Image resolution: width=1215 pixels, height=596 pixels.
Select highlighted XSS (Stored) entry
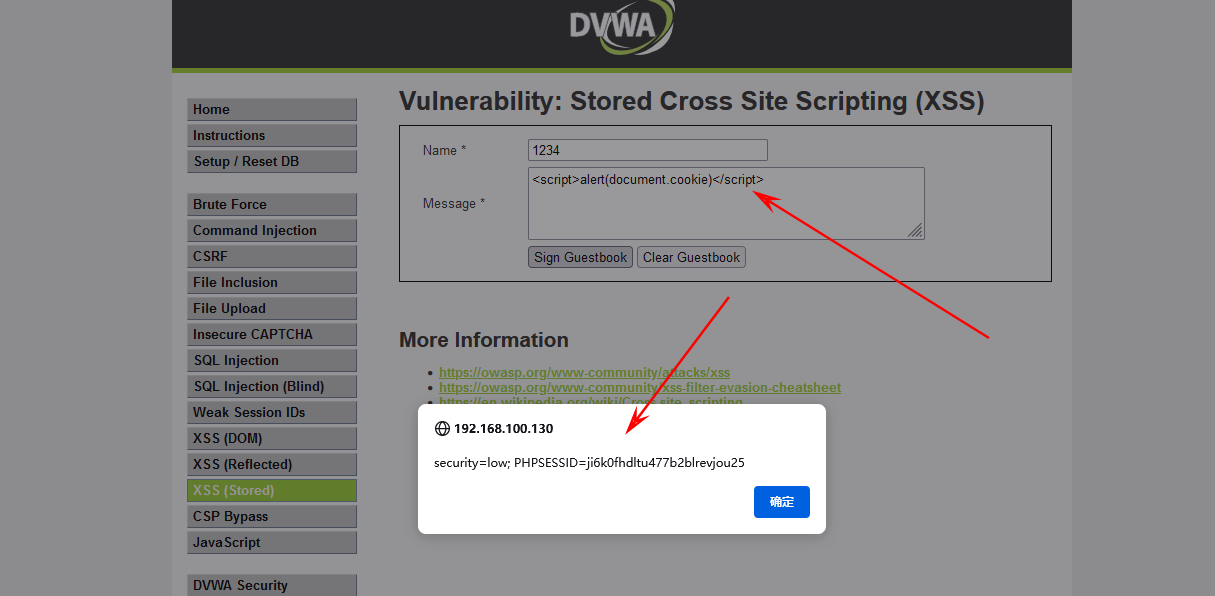pyautogui.click(x=272, y=491)
